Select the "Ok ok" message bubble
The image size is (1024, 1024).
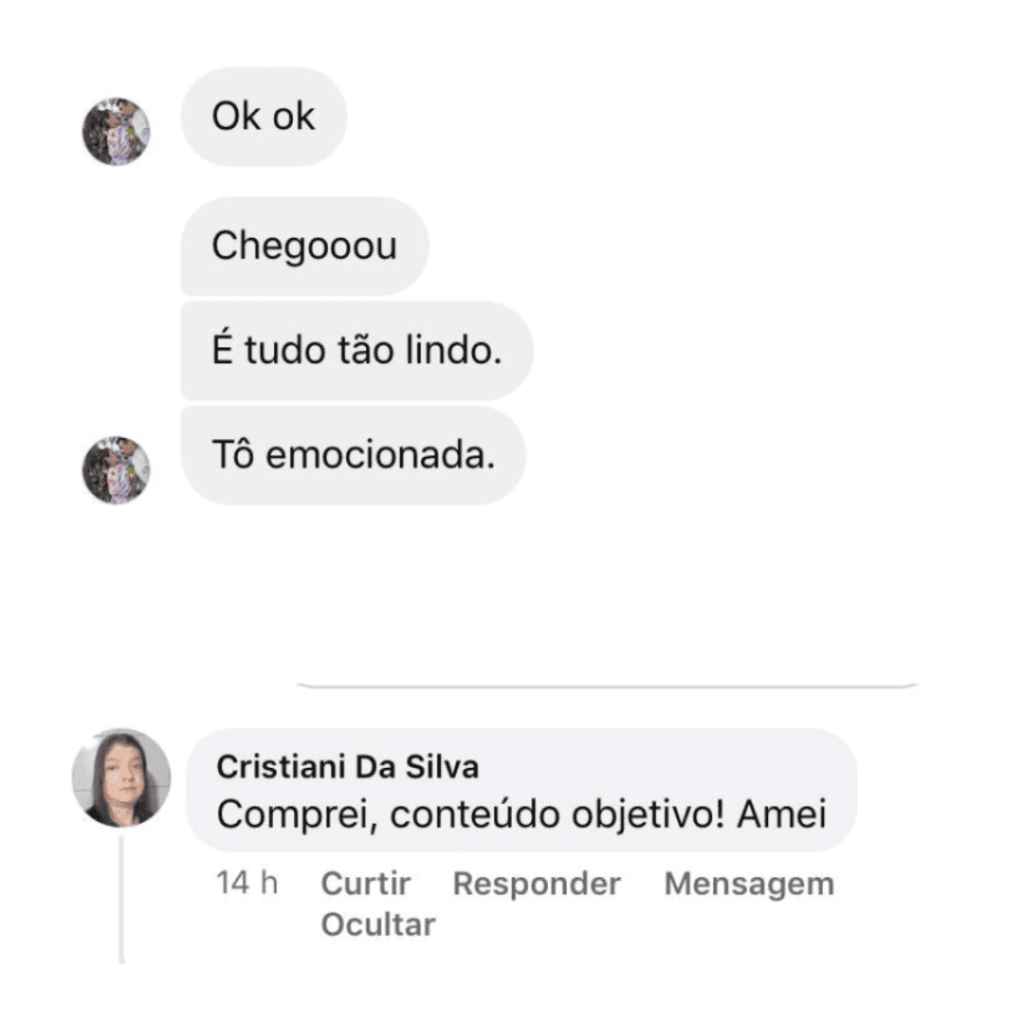click(x=264, y=117)
